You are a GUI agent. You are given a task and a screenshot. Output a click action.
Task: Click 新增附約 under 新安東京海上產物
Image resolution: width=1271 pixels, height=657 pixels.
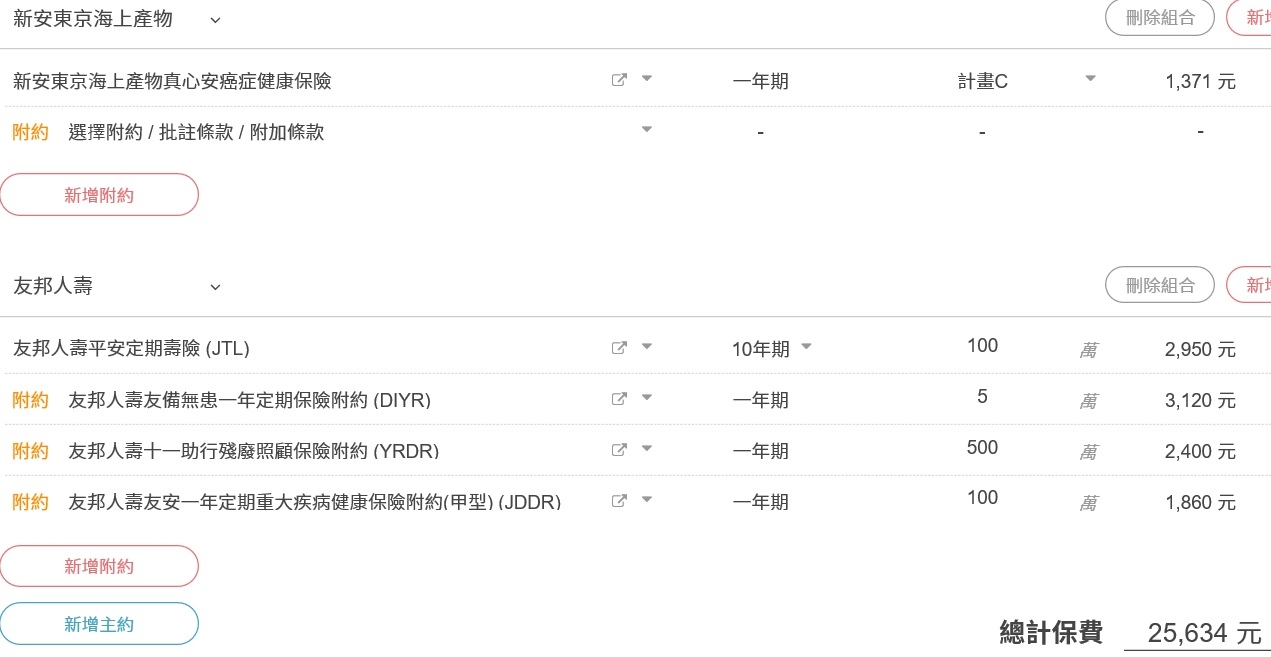click(99, 195)
